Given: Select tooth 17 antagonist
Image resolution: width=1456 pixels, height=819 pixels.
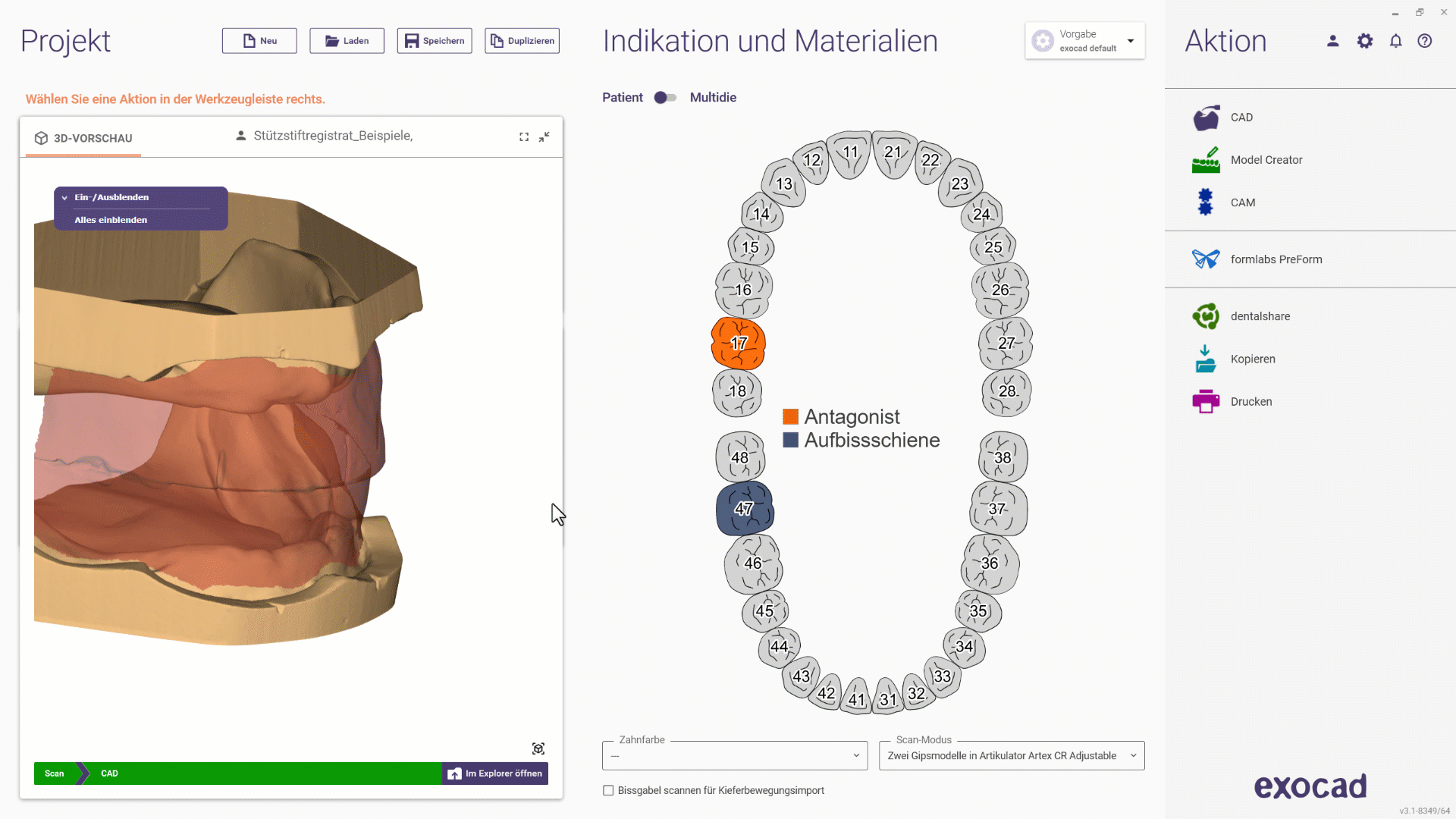Looking at the screenshot, I should (x=738, y=344).
